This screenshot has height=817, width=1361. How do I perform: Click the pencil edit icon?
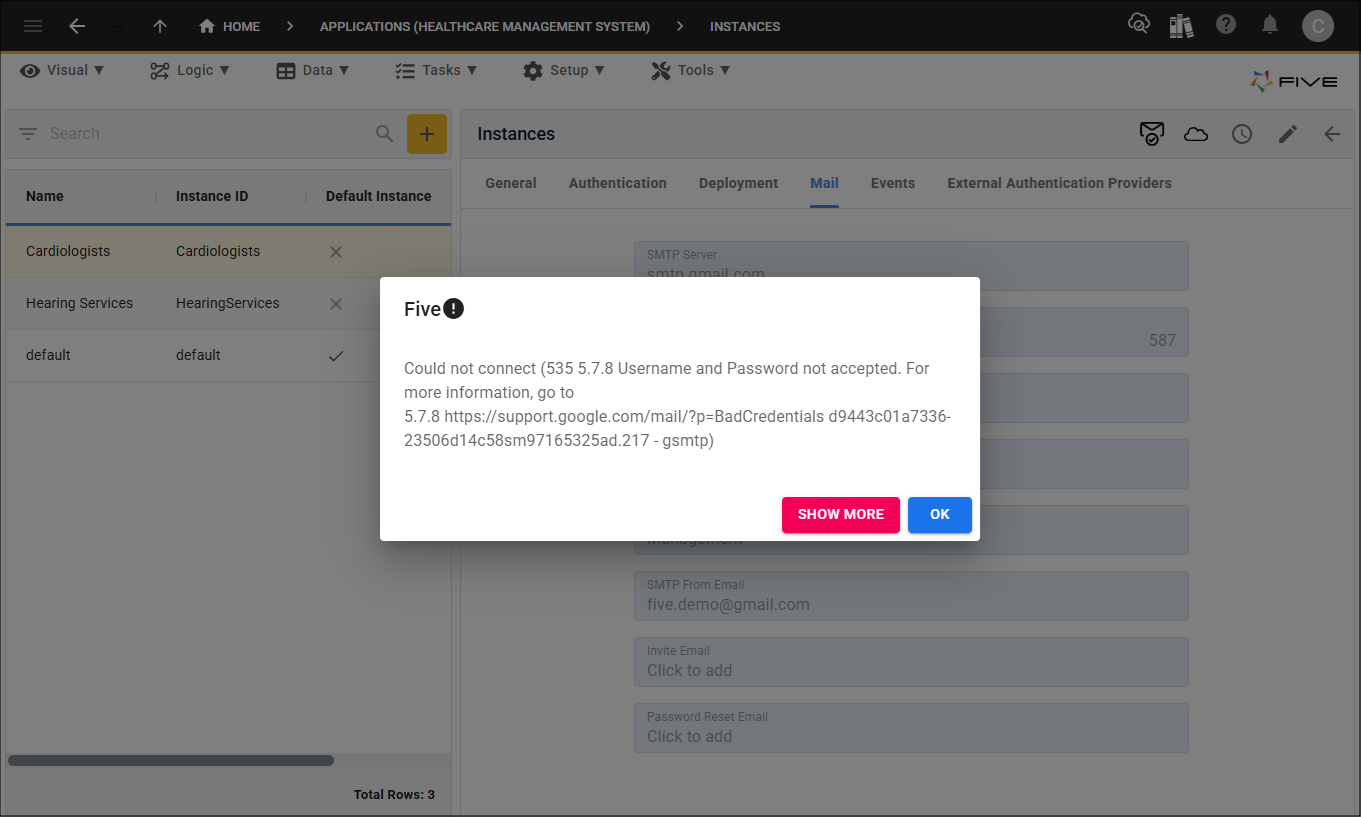pos(1288,134)
